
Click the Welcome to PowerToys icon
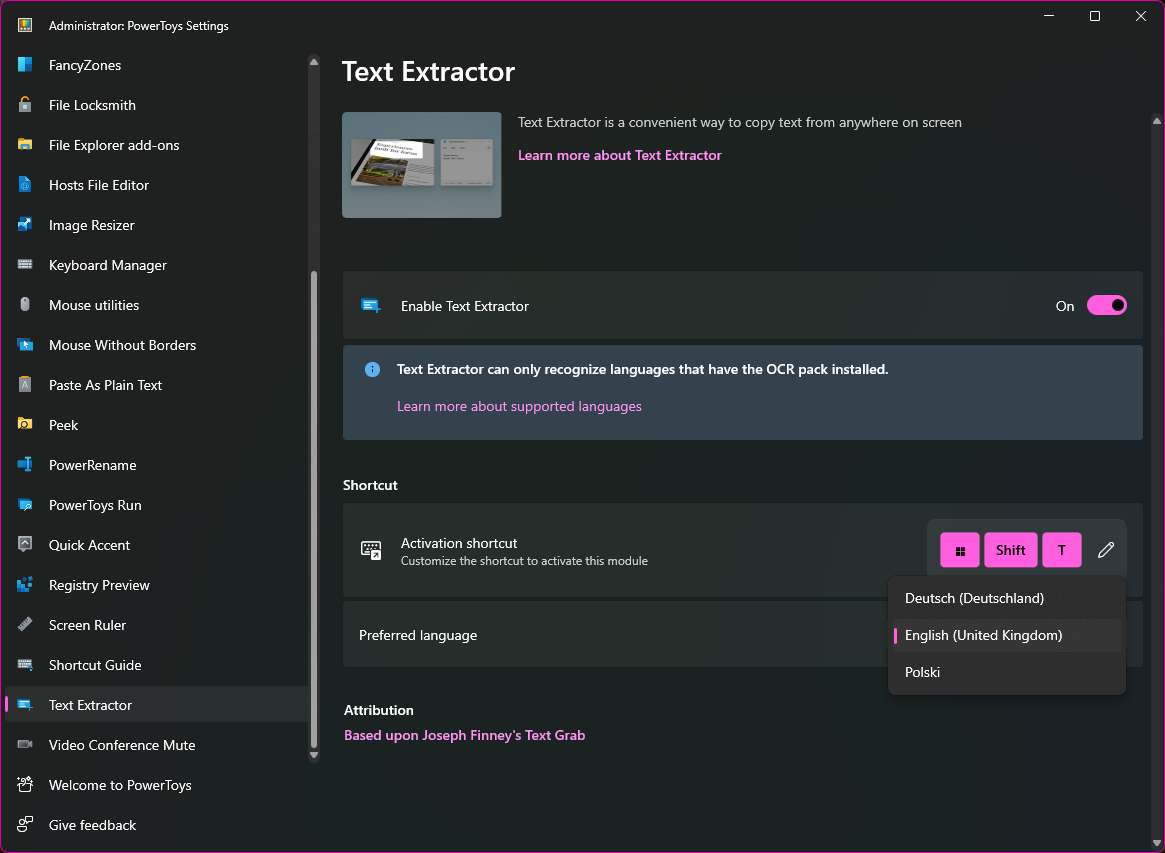click(x=25, y=785)
